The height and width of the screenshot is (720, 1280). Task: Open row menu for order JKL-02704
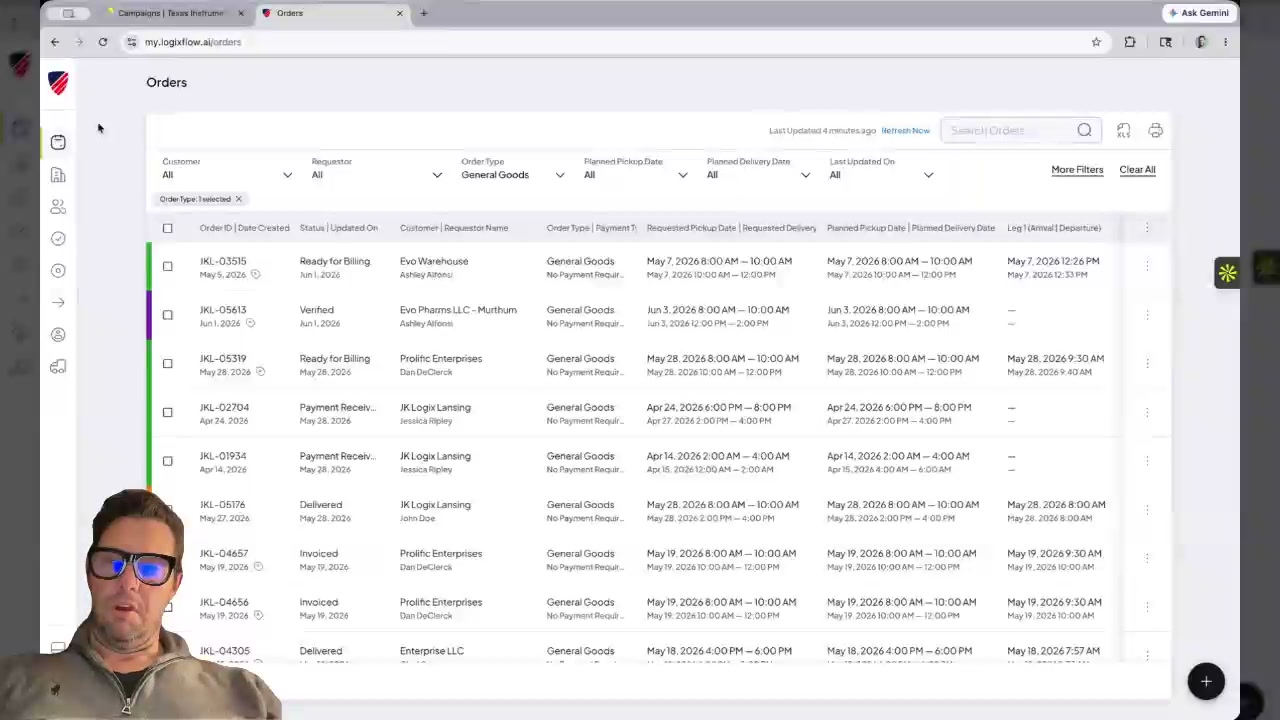click(1147, 412)
